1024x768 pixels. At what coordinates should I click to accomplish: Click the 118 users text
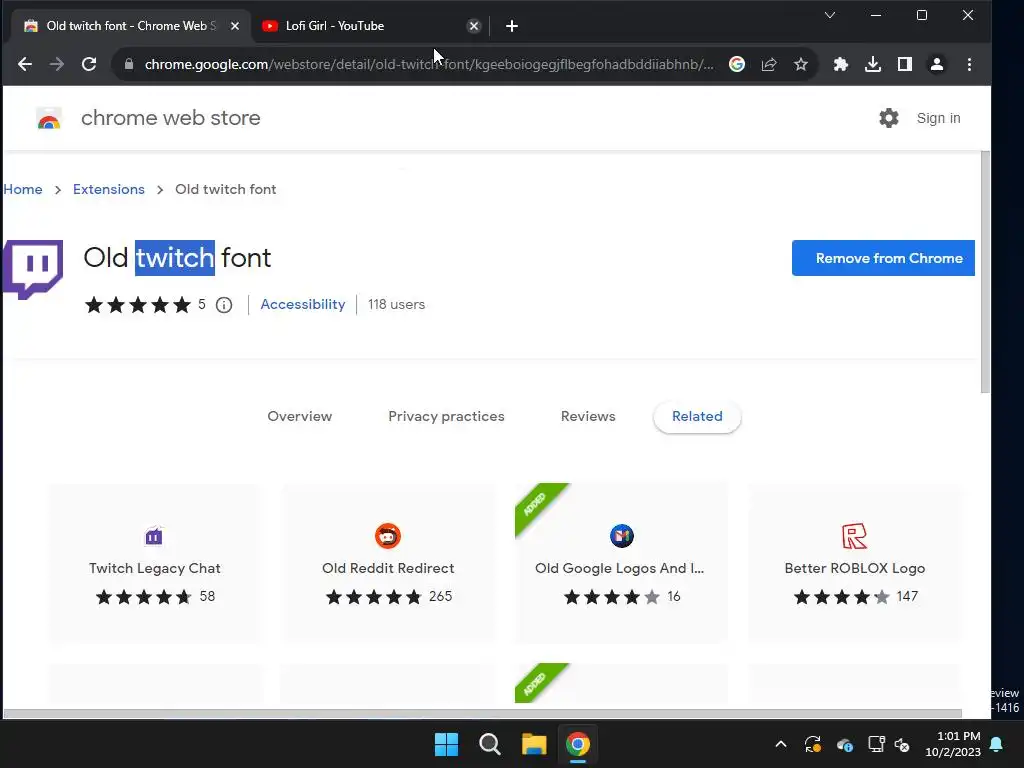(x=396, y=304)
